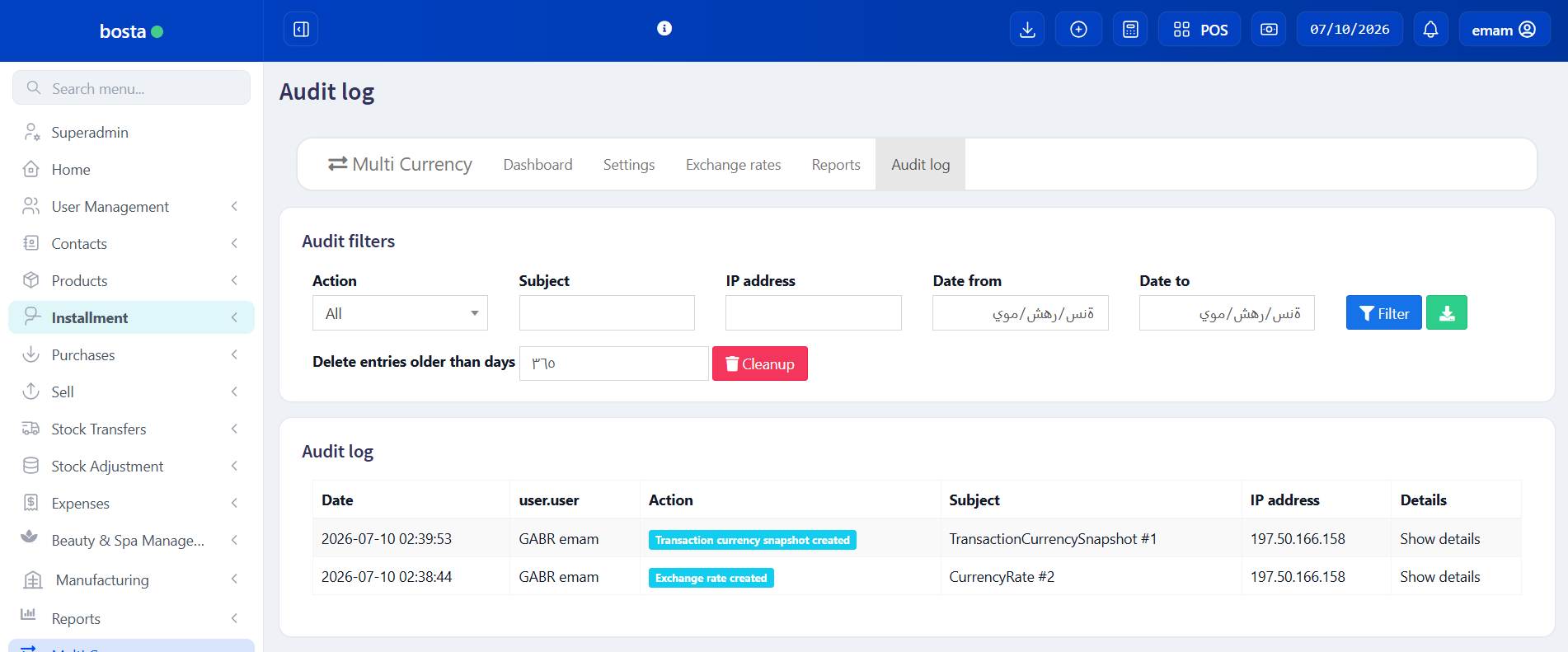Expand Contacts menu
The height and width of the screenshot is (652, 1568).
[x=131, y=243]
